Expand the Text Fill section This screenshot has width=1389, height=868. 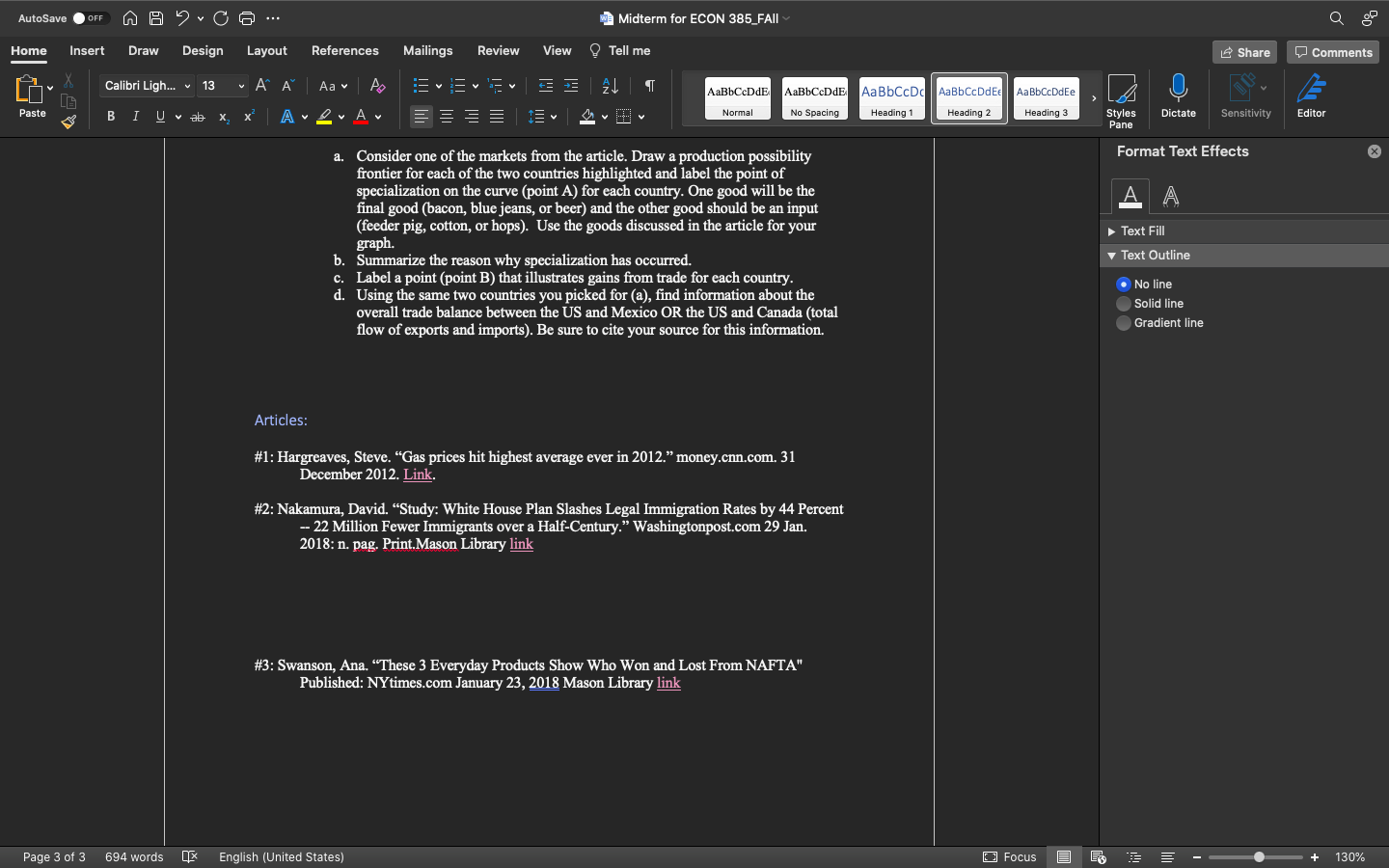coord(1142,231)
